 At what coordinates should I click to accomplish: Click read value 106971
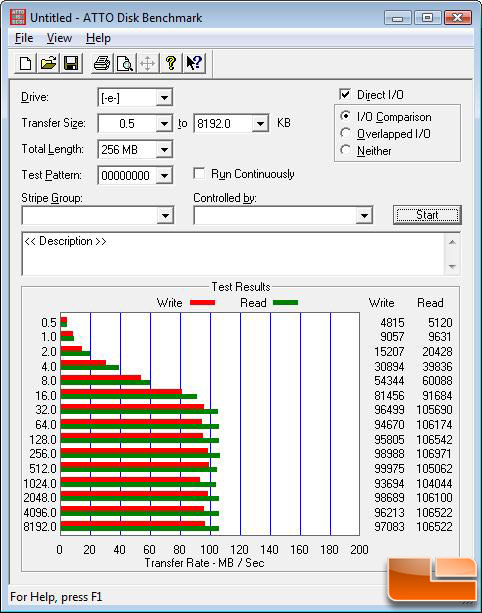pos(434,454)
